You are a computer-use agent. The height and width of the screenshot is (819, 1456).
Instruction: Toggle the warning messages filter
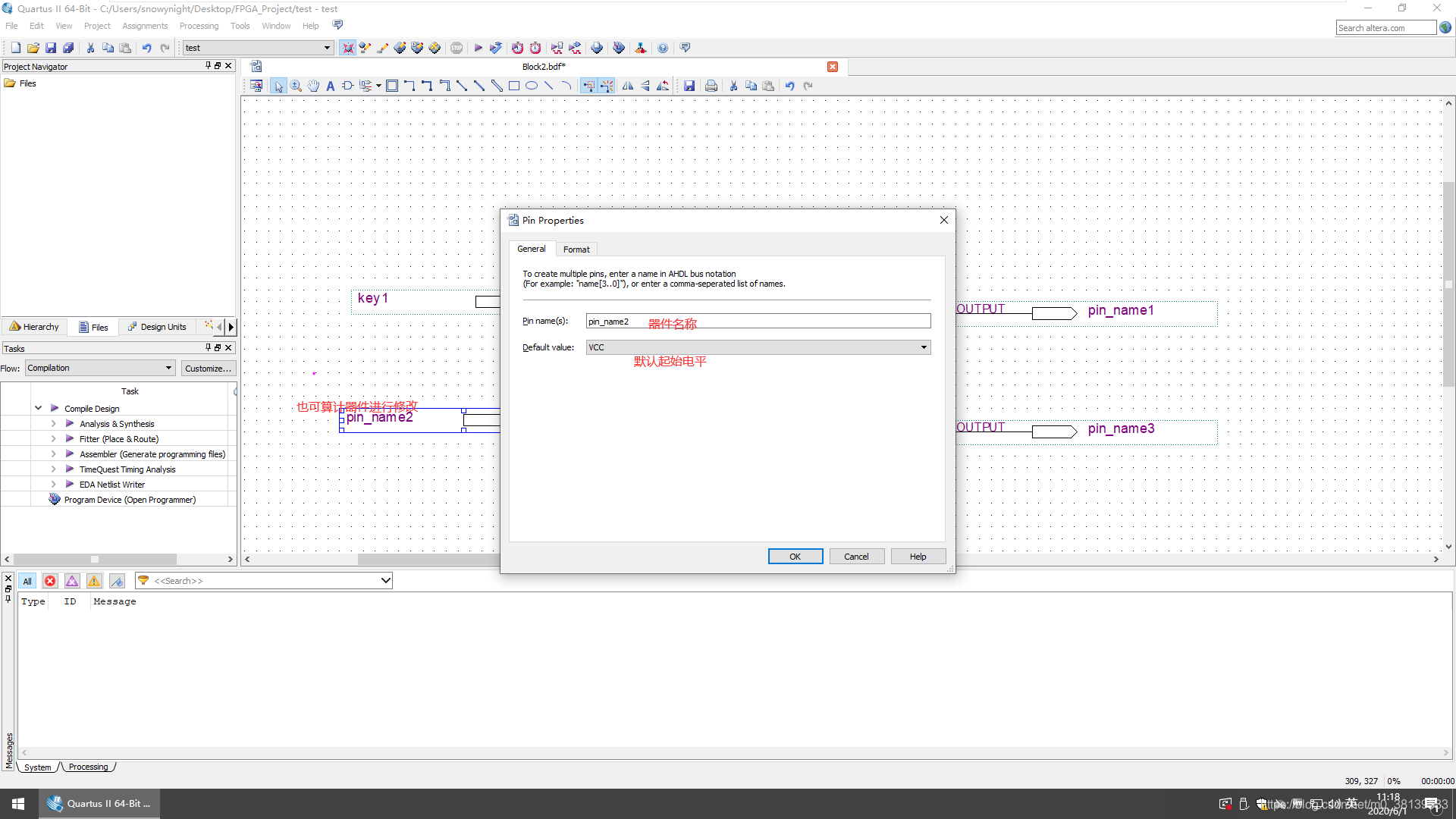pyautogui.click(x=94, y=581)
